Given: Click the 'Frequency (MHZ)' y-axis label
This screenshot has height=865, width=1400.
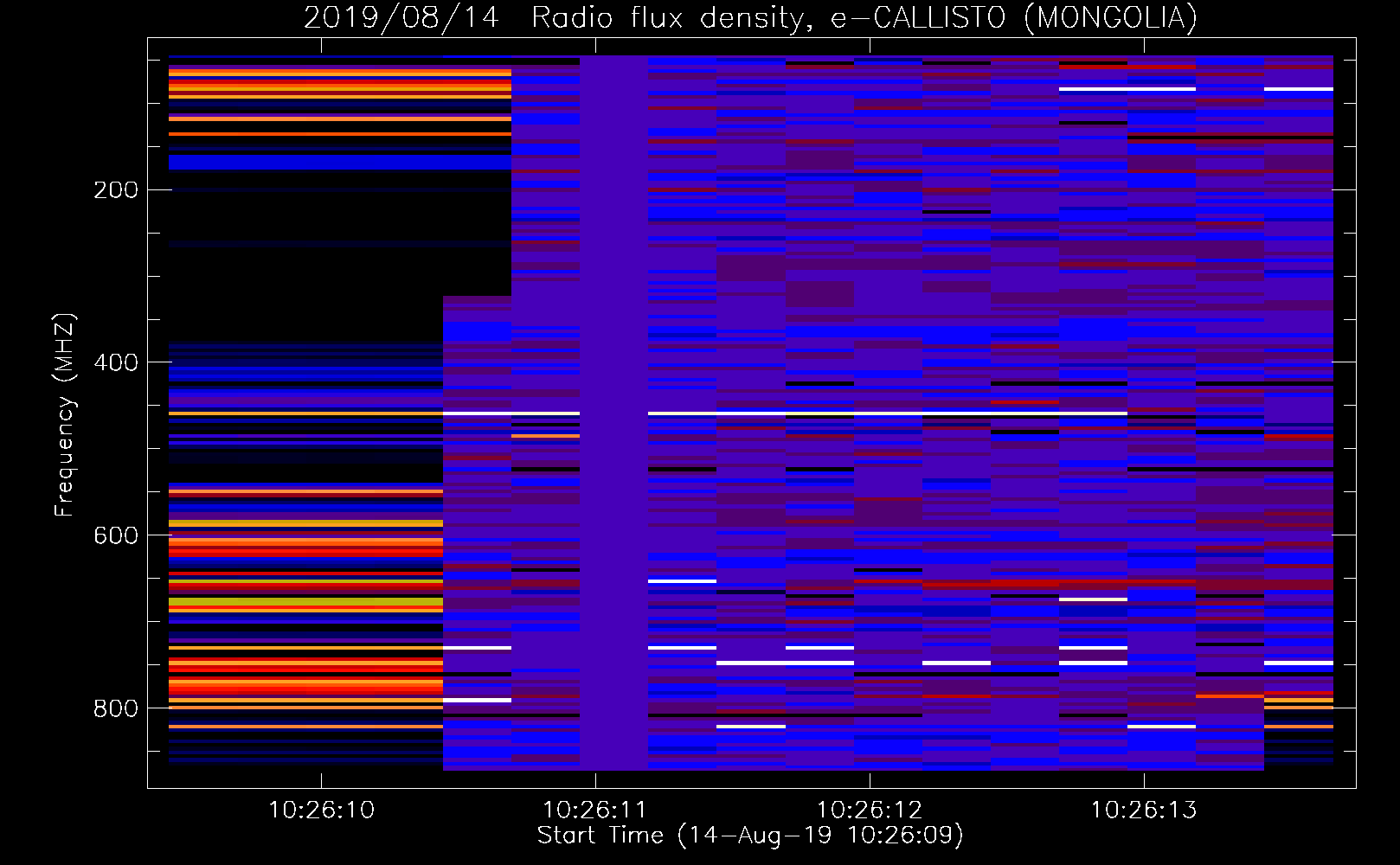Looking at the screenshot, I should click(x=65, y=415).
